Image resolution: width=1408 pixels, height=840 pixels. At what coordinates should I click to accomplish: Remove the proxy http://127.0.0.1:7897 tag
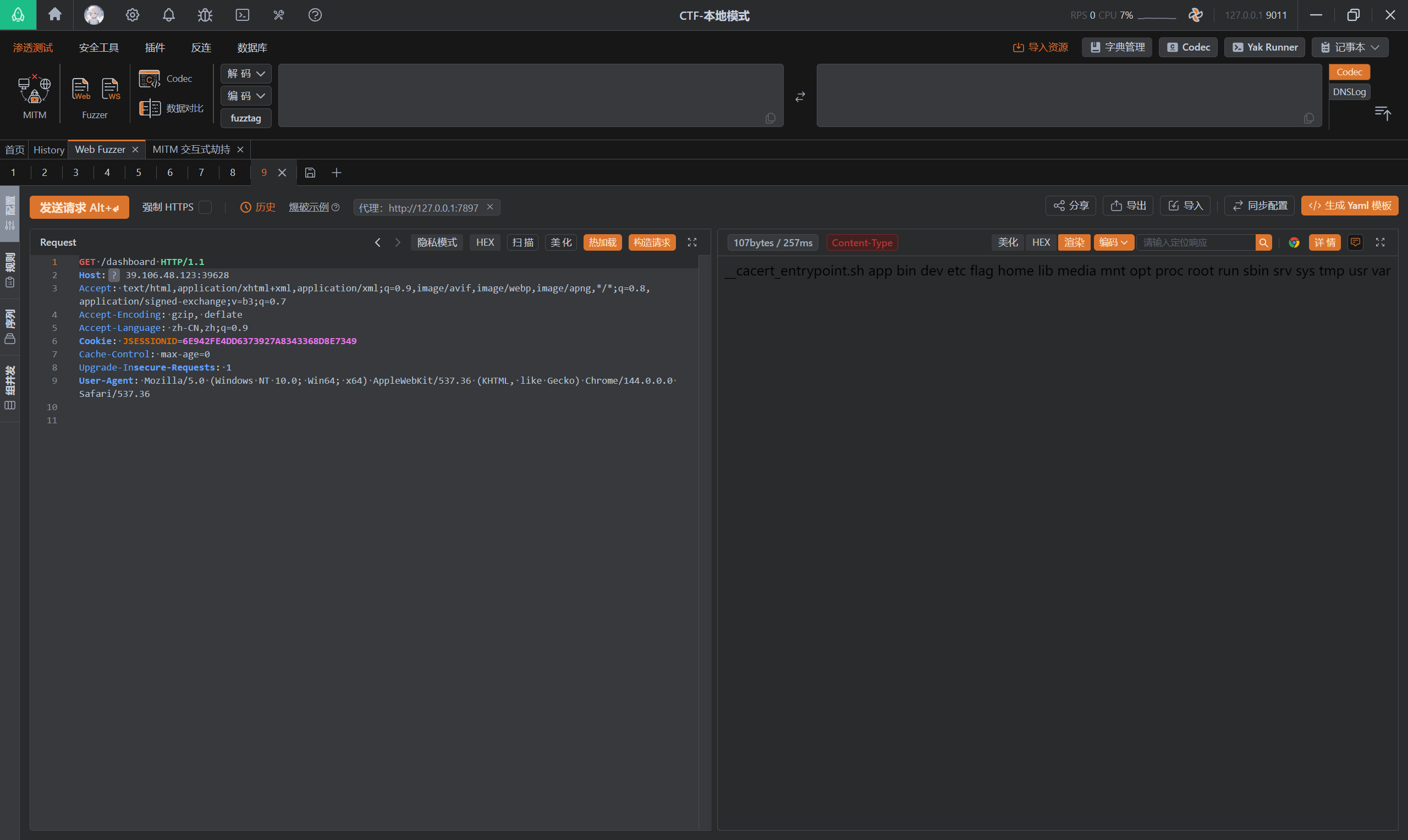[490, 207]
